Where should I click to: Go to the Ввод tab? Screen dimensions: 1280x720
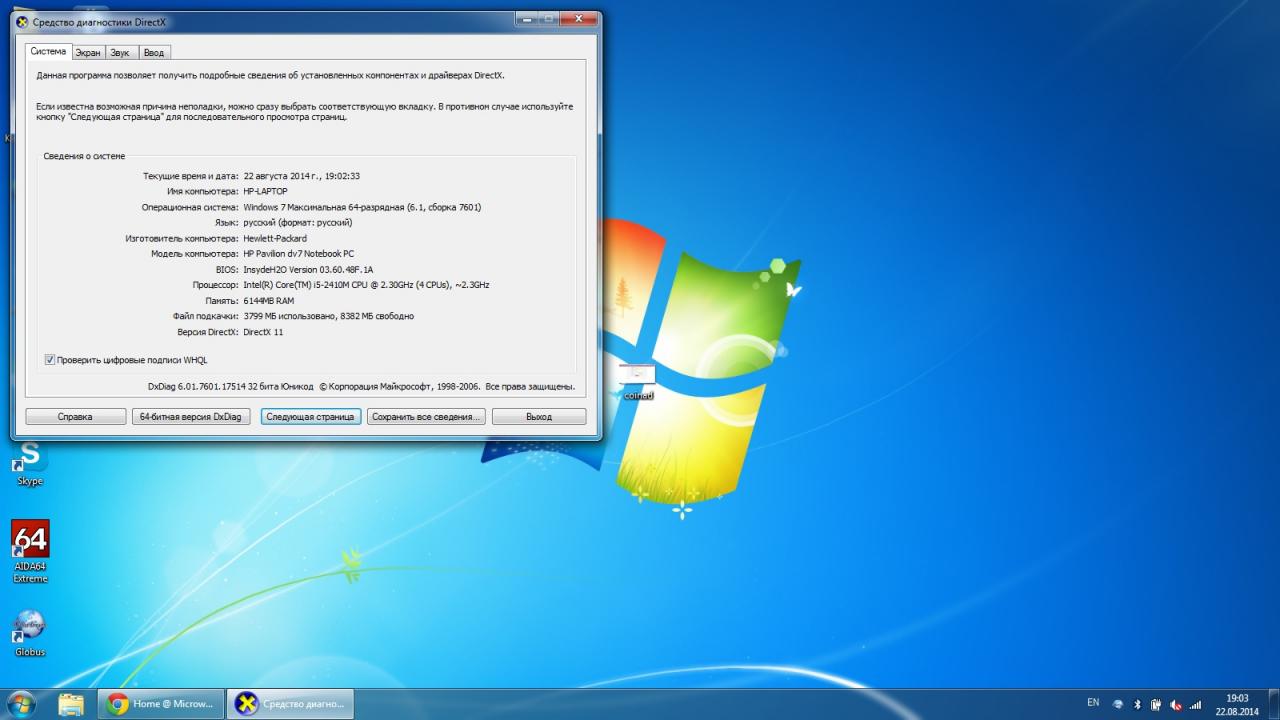click(153, 53)
